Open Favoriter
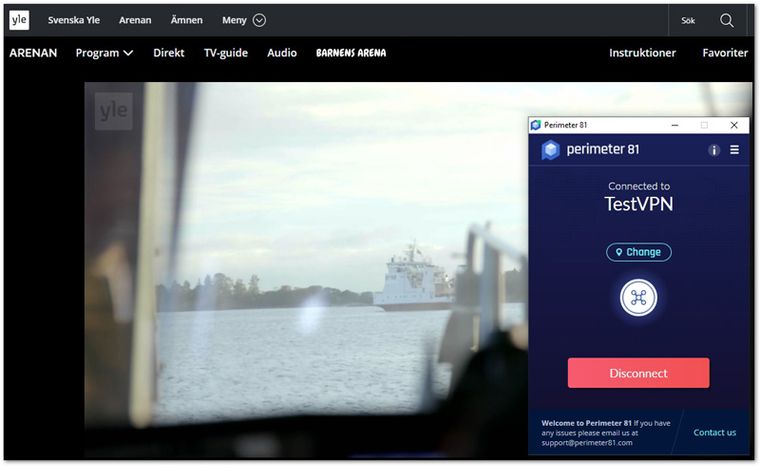 coord(725,53)
